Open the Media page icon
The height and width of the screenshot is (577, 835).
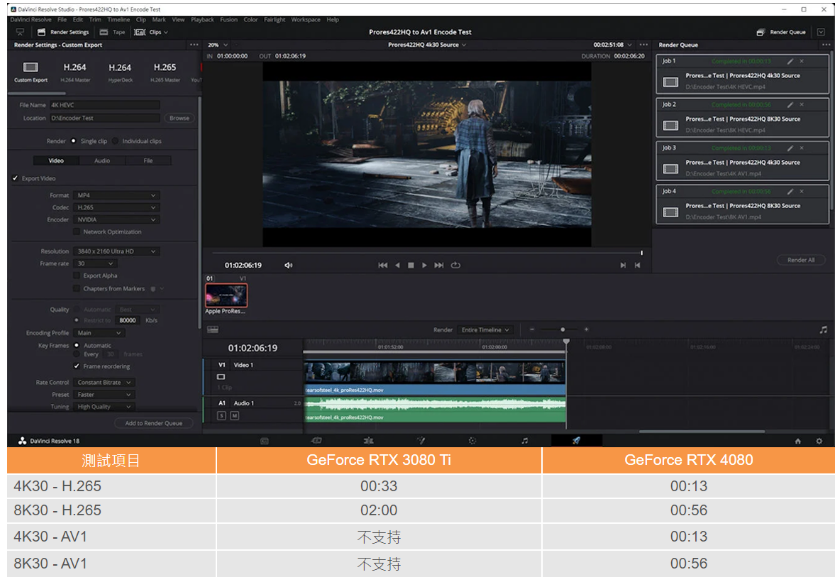[264, 441]
